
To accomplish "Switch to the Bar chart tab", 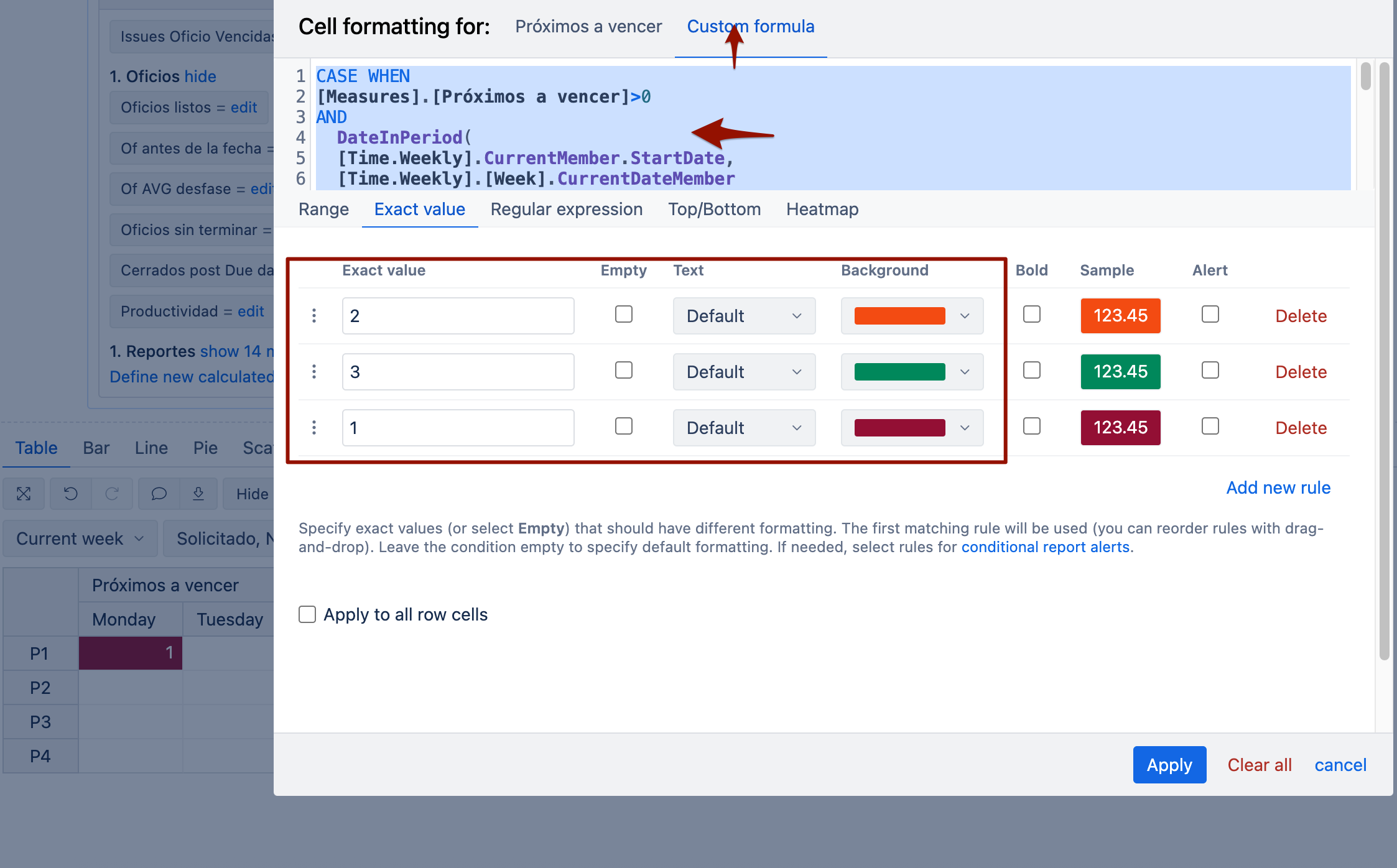I will coord(96,448).
